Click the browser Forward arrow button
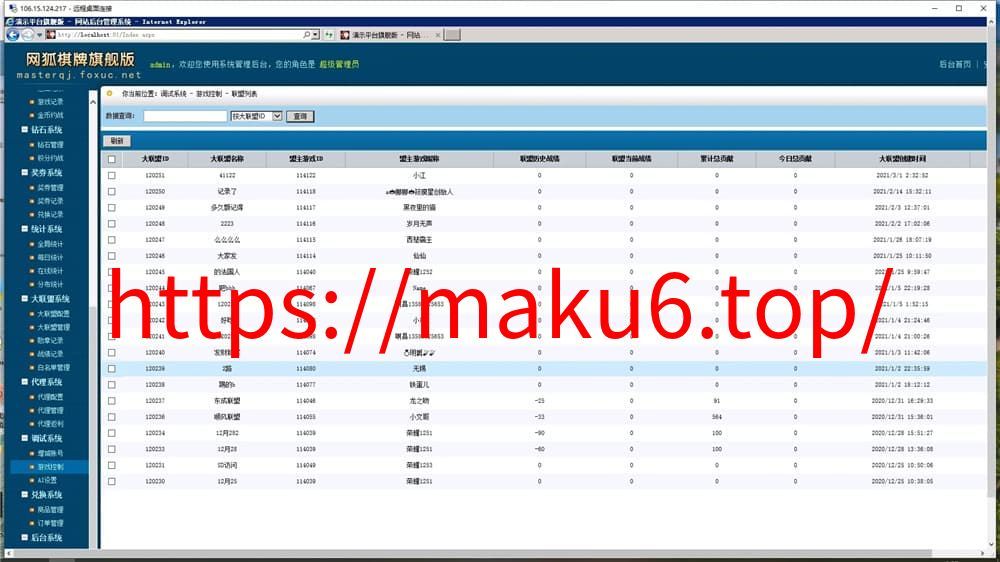 coord(27,34)
